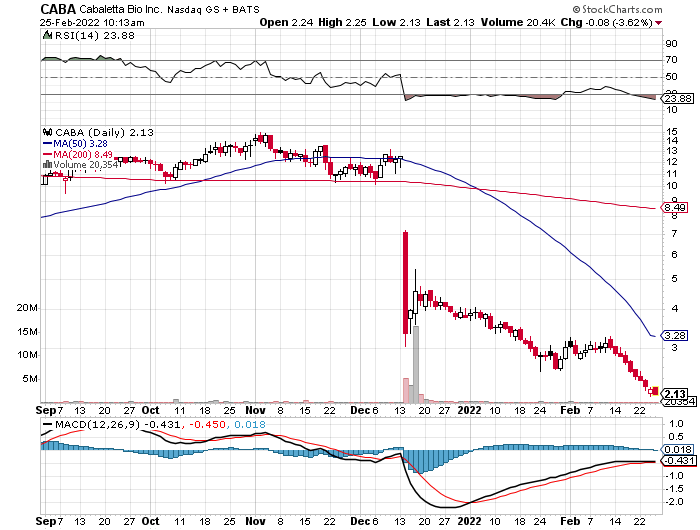The width and height of the screenshot is (700, 530).
Task: Click the 25-Feb-2022 10:13am timestamp
Action: pos(92,22)
